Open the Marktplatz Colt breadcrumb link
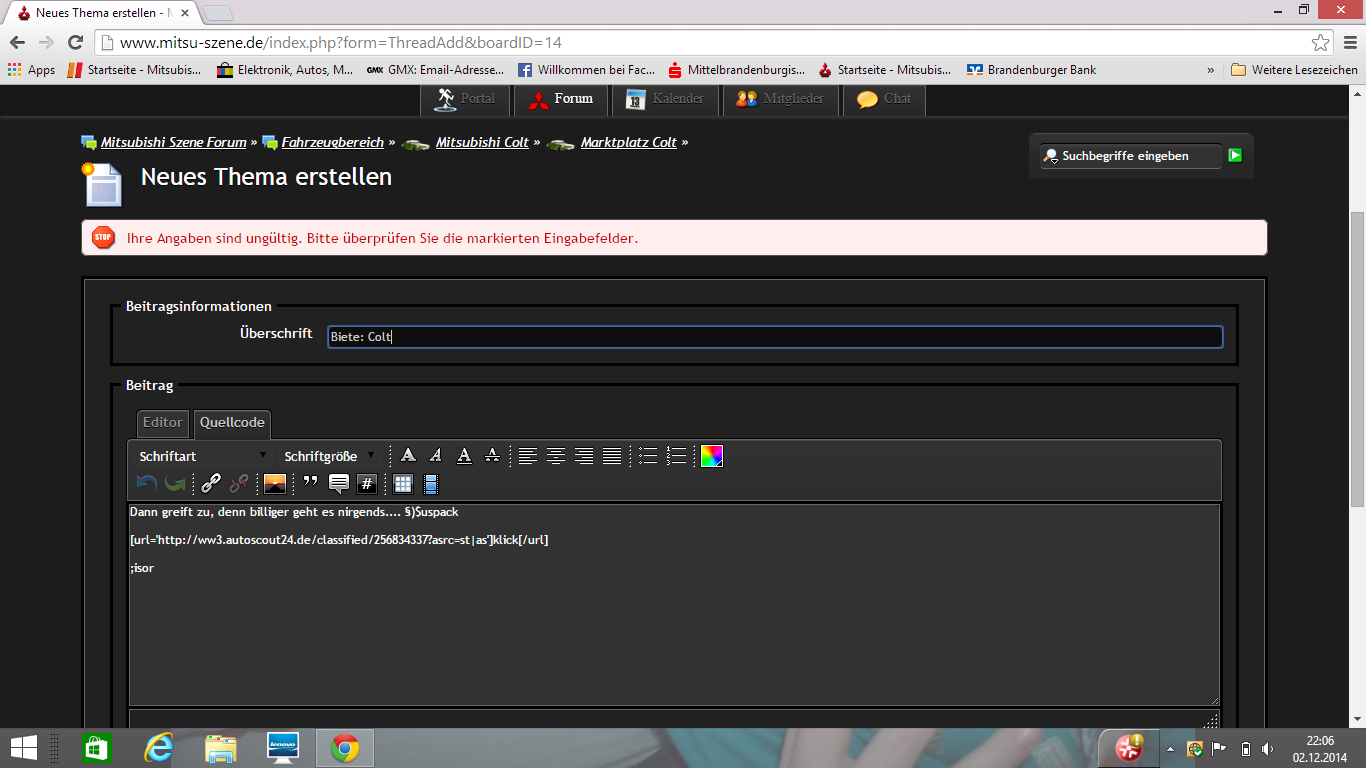The image size is (1366, 768). (628, 142)
